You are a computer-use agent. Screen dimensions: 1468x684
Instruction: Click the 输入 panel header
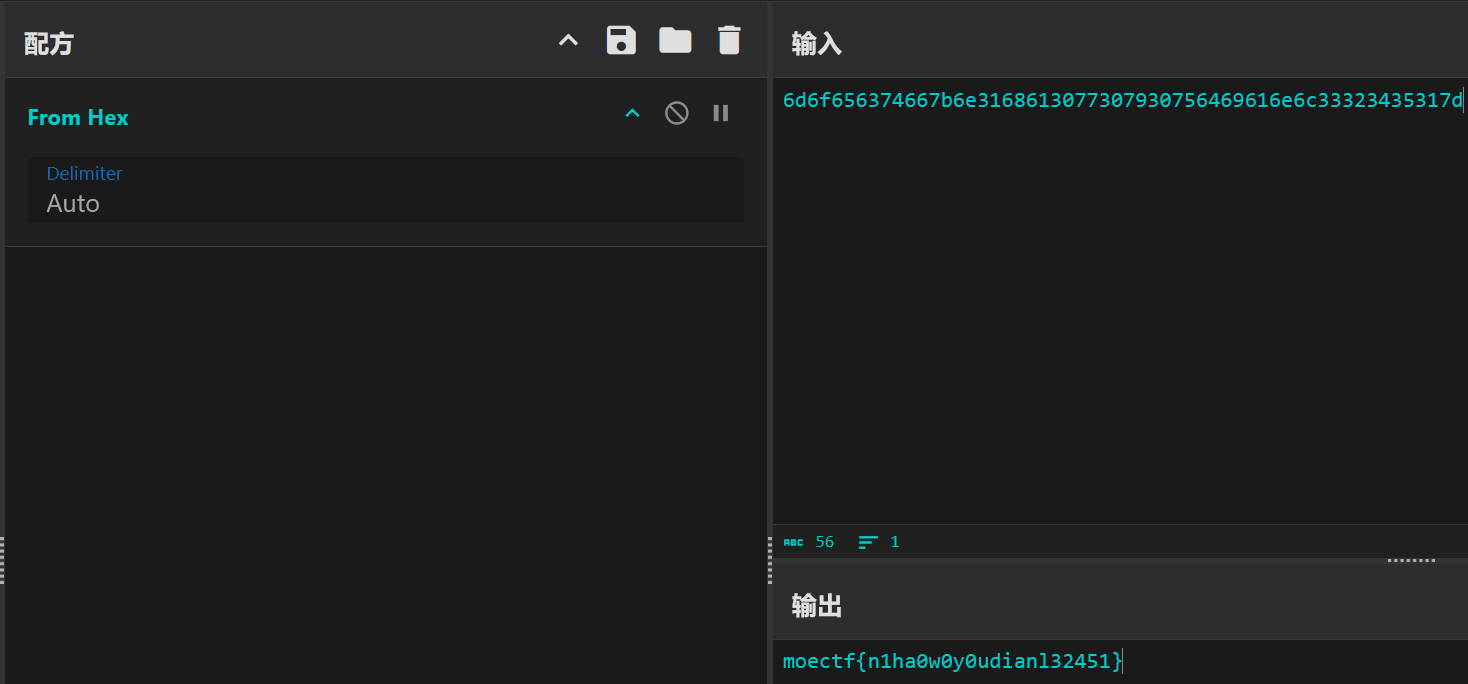click(x=817, y=43)
